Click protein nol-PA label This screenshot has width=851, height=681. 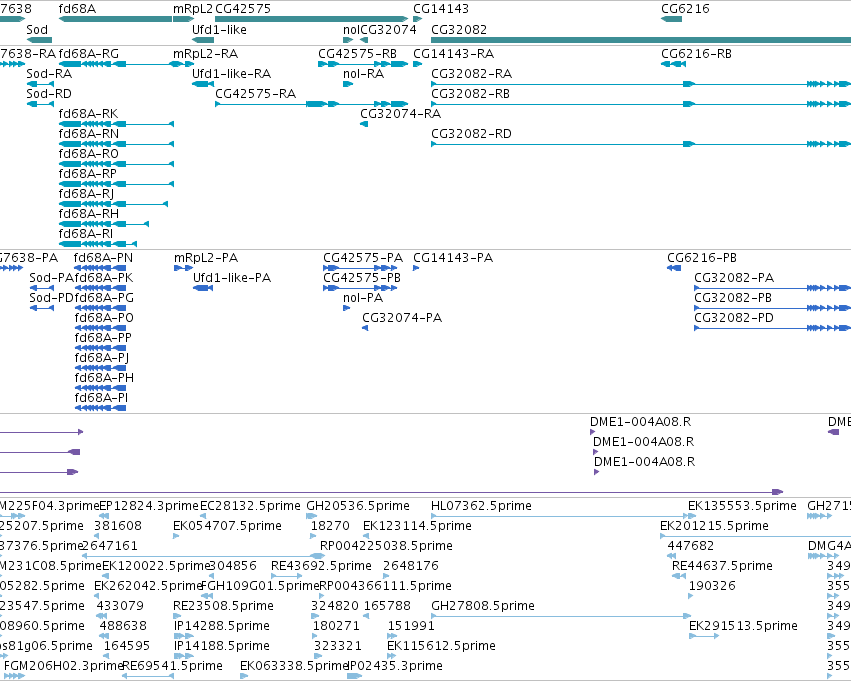(363, 298)
